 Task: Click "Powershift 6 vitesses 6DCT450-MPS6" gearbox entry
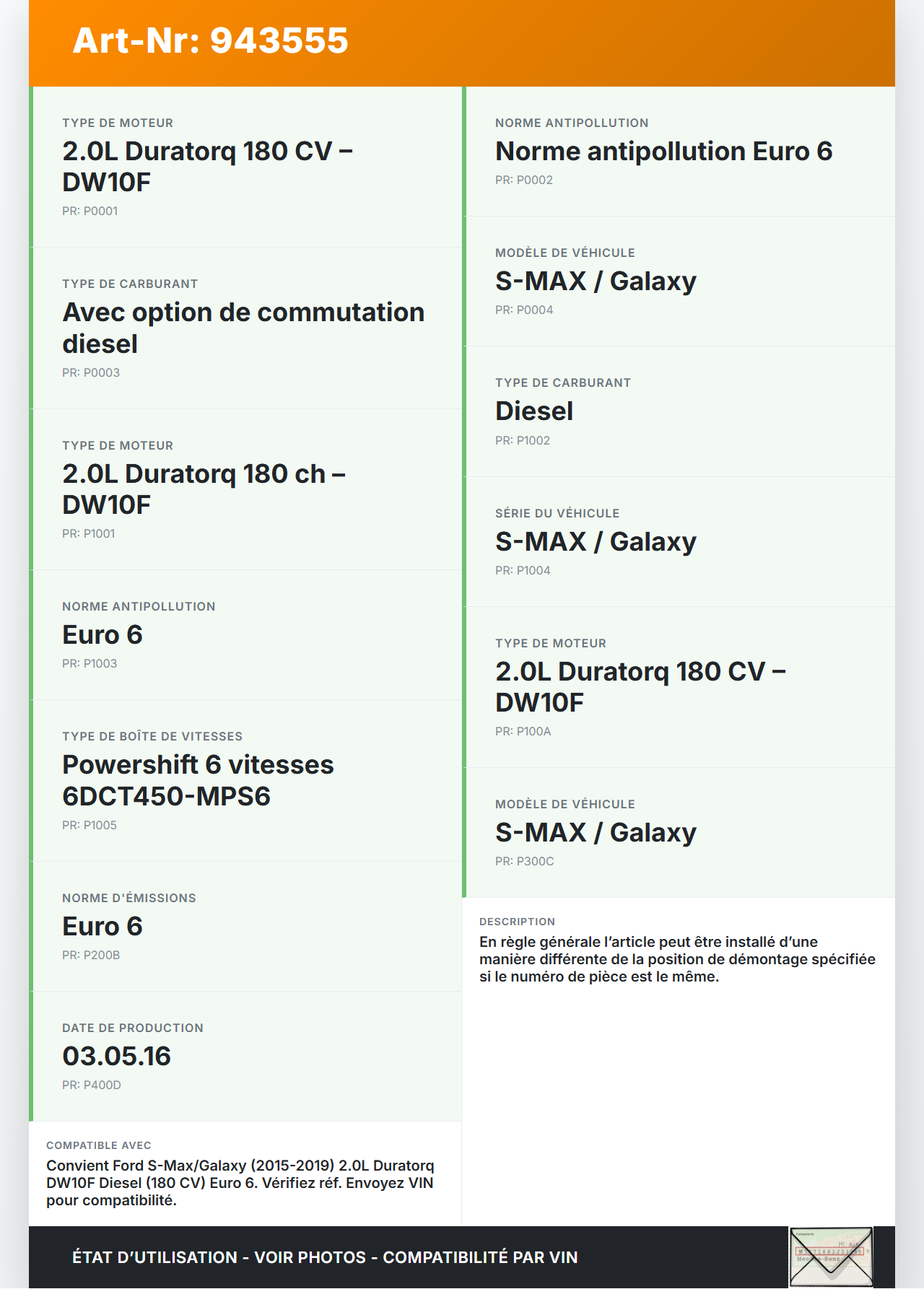click(198, 780)
